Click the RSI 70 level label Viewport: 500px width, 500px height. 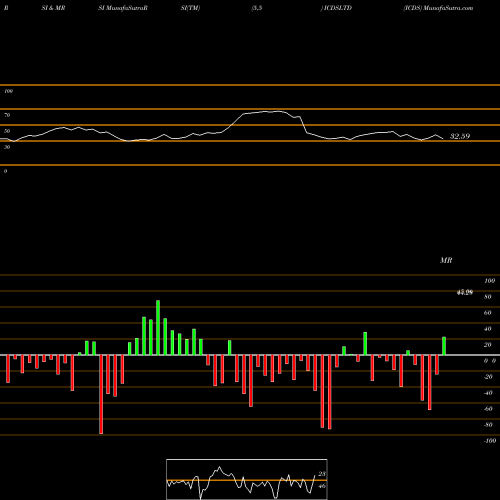pos(7,115)
